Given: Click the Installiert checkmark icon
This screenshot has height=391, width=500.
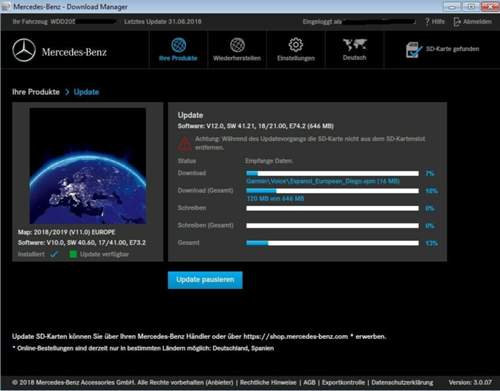Looking at the screenshot, I should (54, 254).
